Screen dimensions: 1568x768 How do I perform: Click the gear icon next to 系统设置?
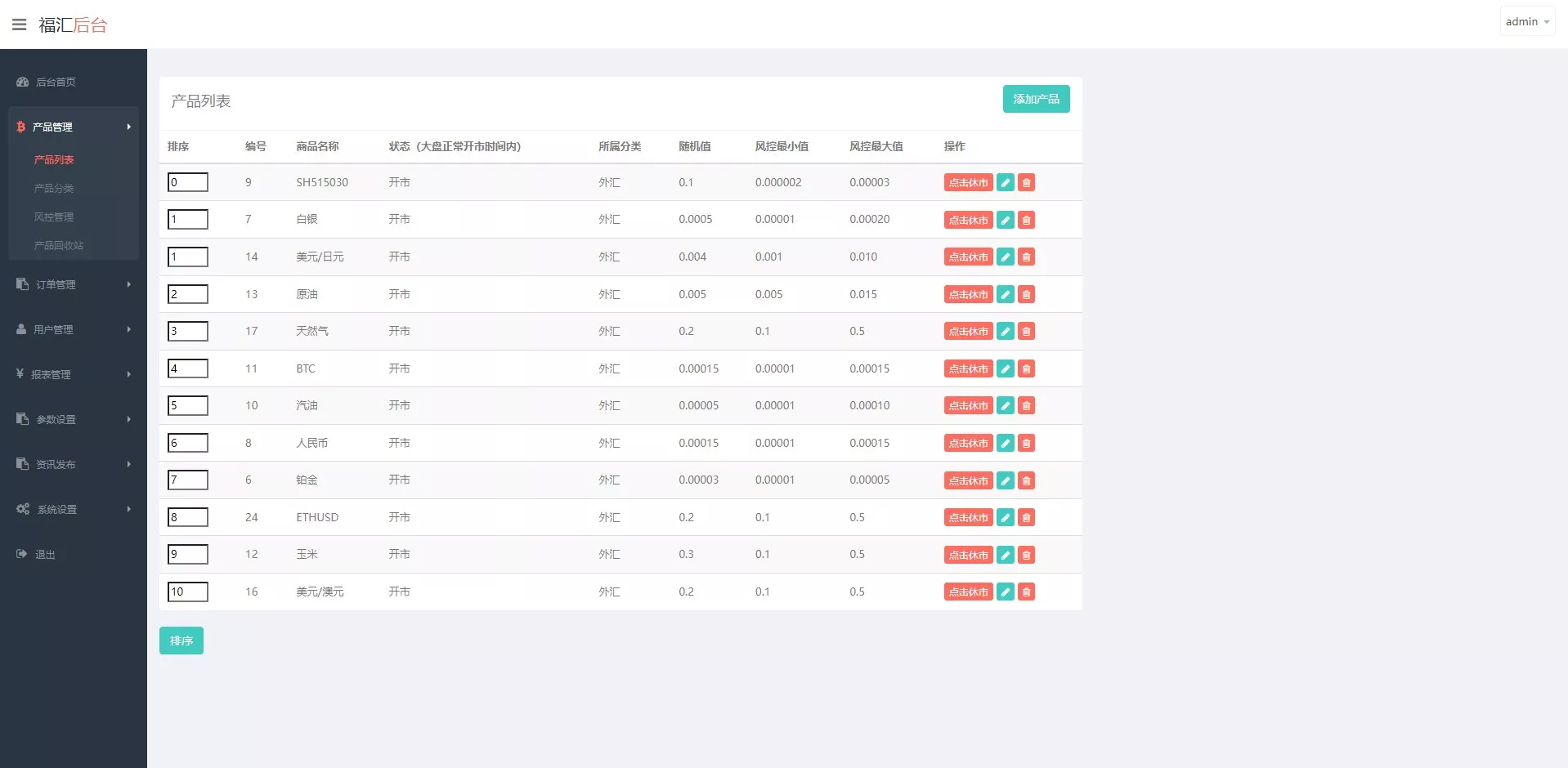(22, 508)
